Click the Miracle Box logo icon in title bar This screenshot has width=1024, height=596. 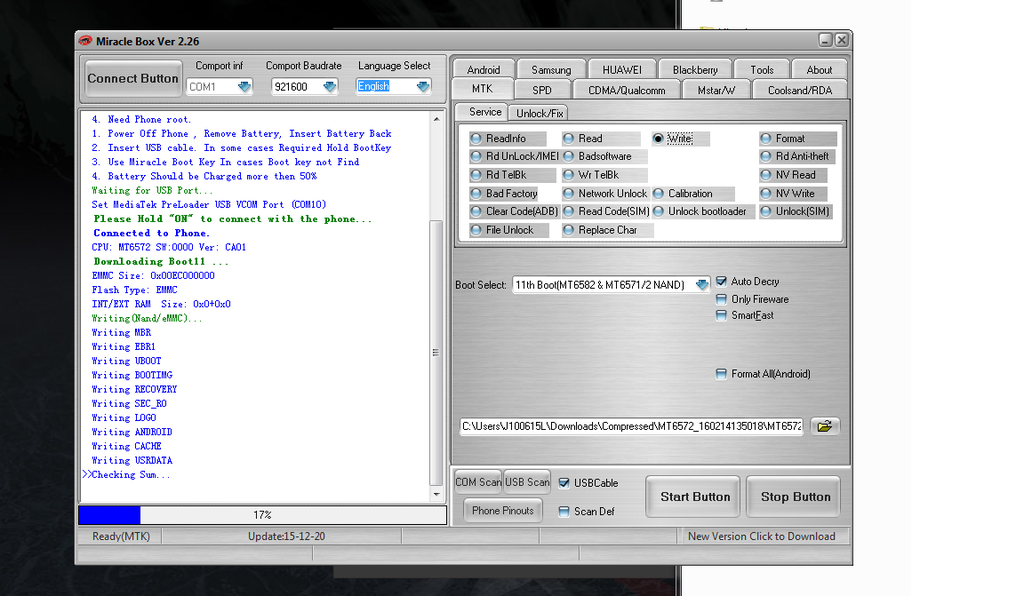[x=85, y=41]
